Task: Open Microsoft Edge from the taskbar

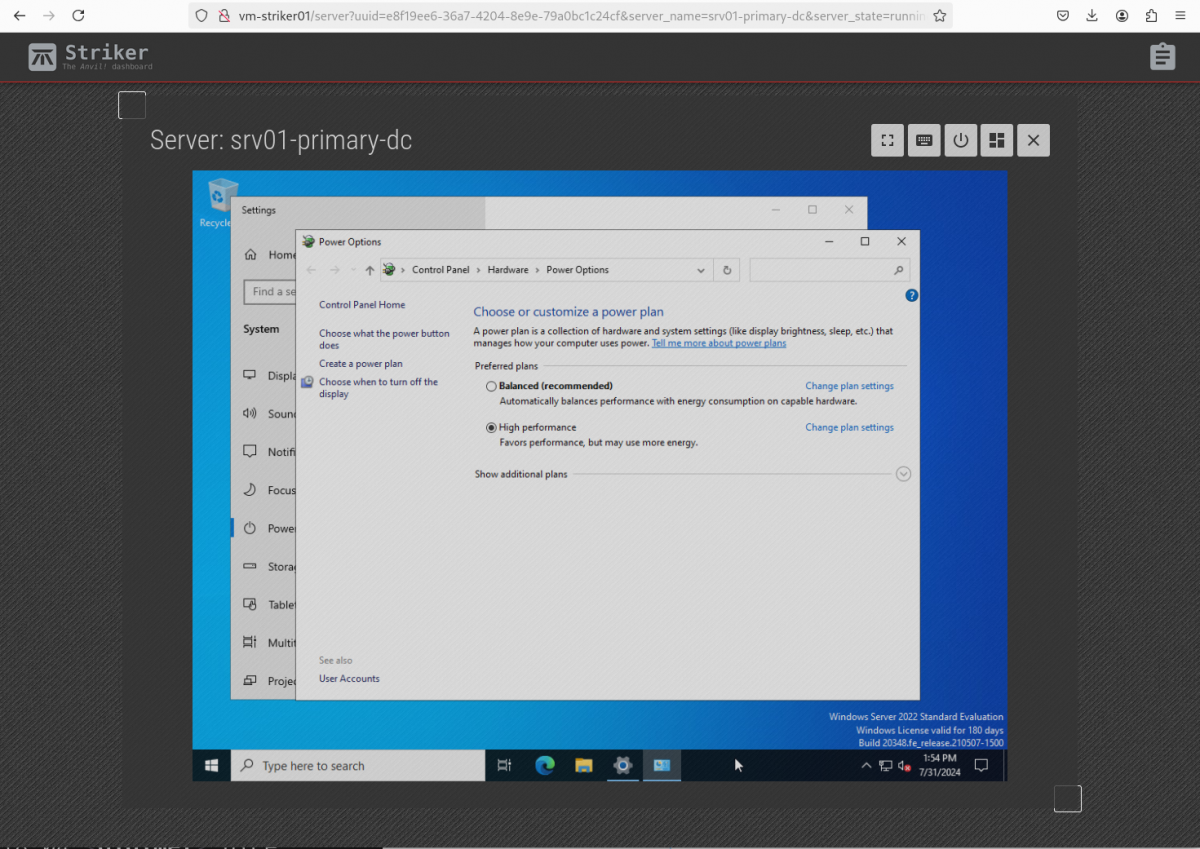Action: coord(545,766)
